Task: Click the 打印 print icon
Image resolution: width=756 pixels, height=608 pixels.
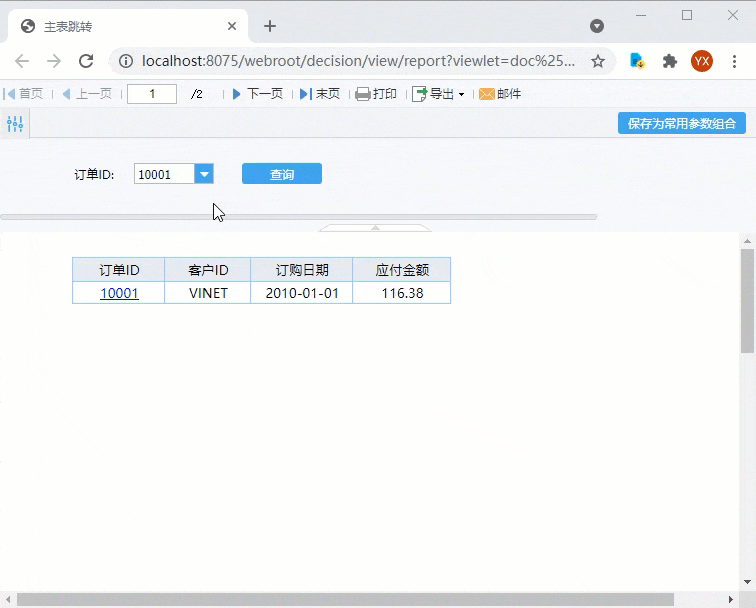Action: pyautogui.click(x=363, y=94)
